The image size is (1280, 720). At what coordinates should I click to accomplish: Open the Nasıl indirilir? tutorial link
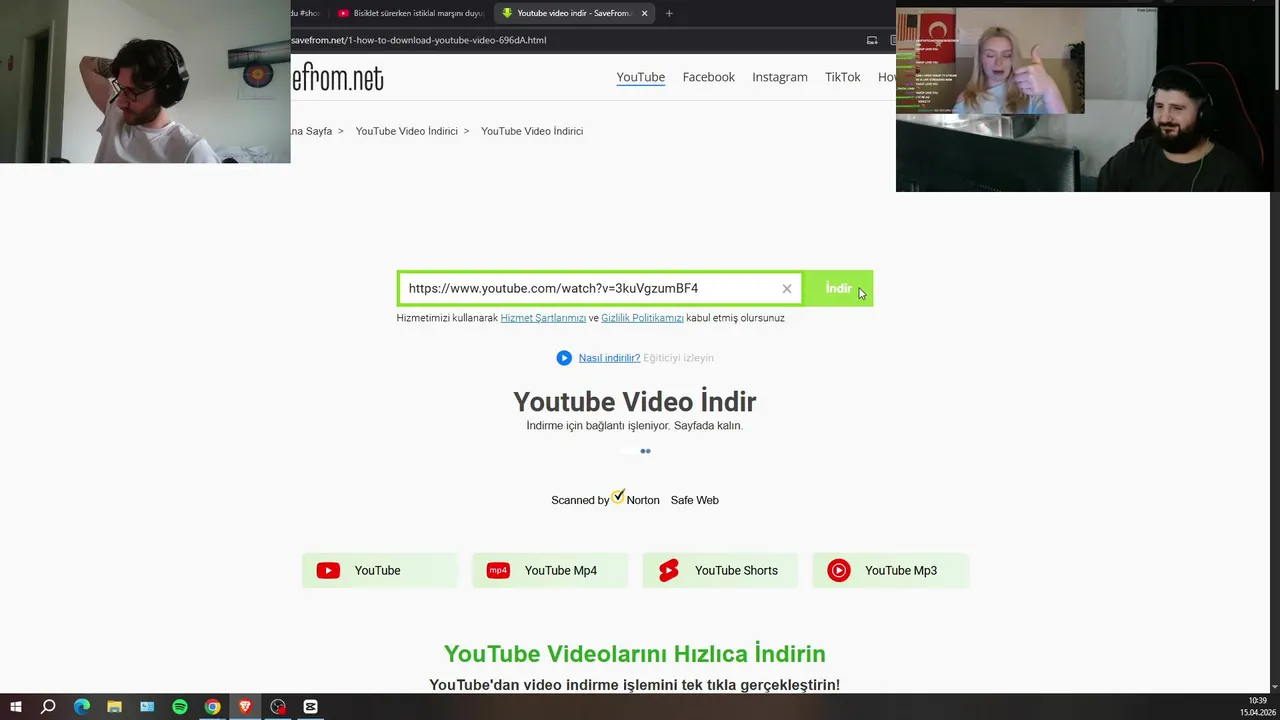609,358
